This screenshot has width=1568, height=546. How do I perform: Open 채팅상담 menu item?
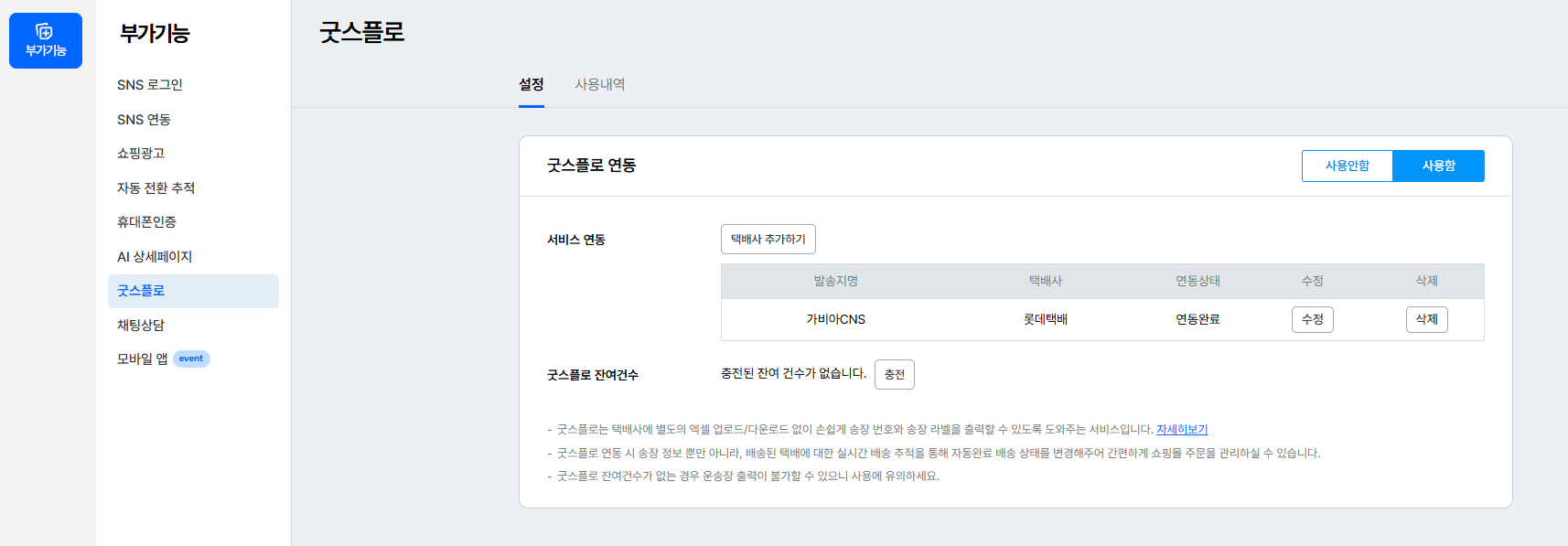(x=141, y=326)
